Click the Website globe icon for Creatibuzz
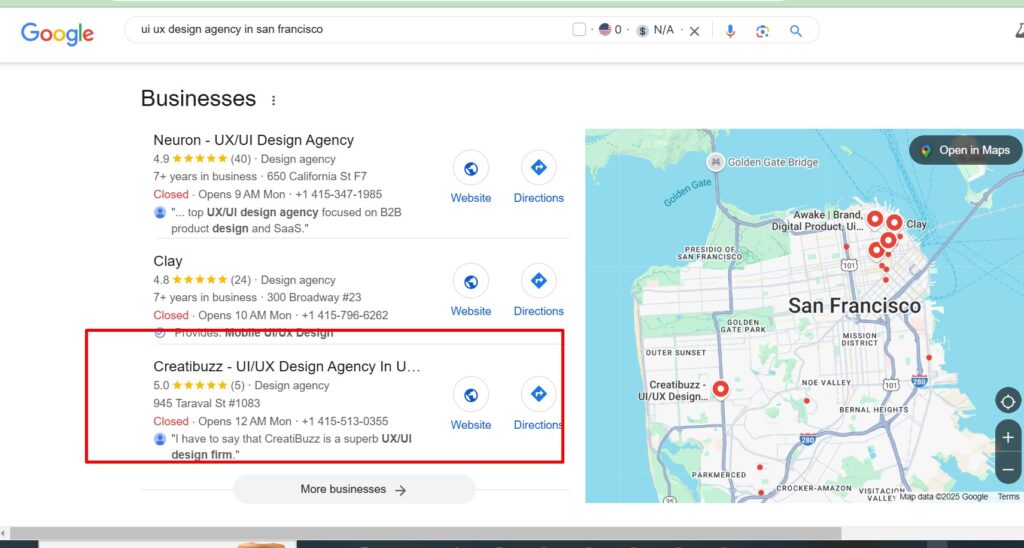 click(x=471, y=395)
